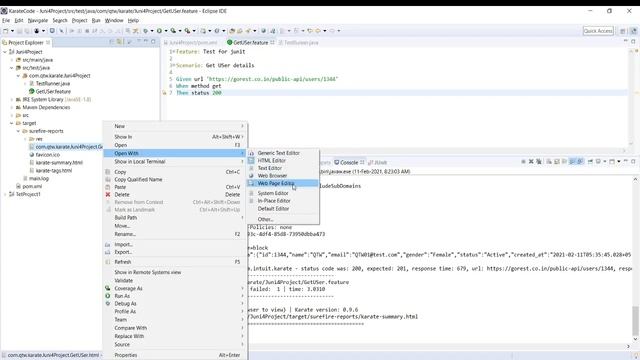Click Copy Qualified Name in context menu
This screenshot has height=360, width=640.
[175, 180]
